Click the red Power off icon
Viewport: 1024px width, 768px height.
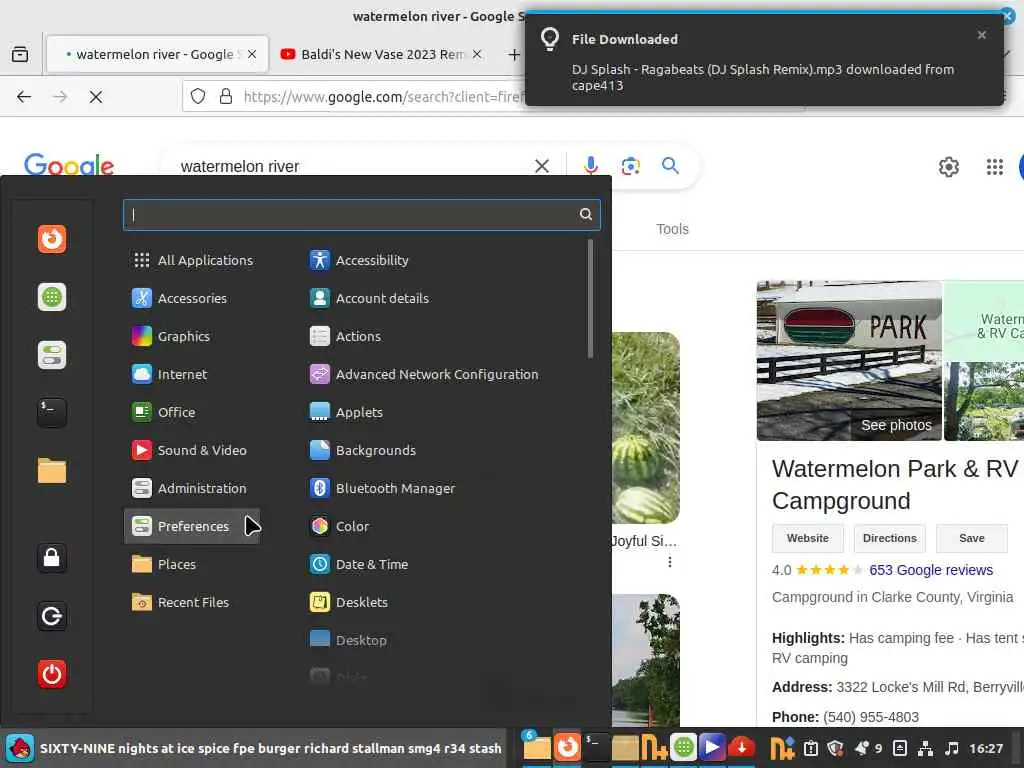click(x=52, y=674)
